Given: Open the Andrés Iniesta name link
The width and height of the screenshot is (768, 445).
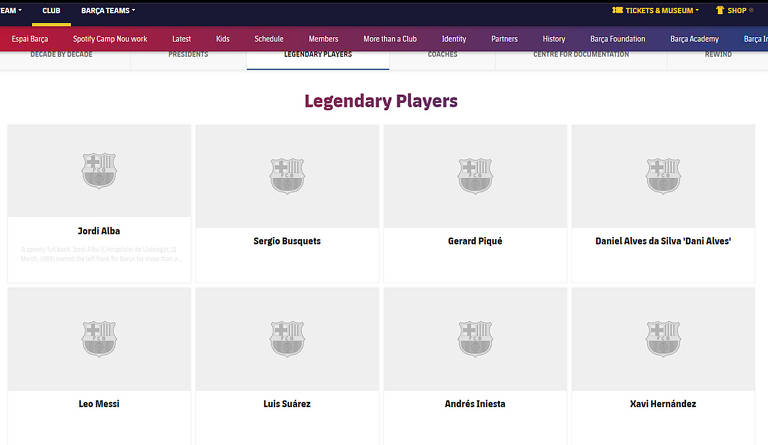Looking at the screenshot, I should (x=475, y=404).
